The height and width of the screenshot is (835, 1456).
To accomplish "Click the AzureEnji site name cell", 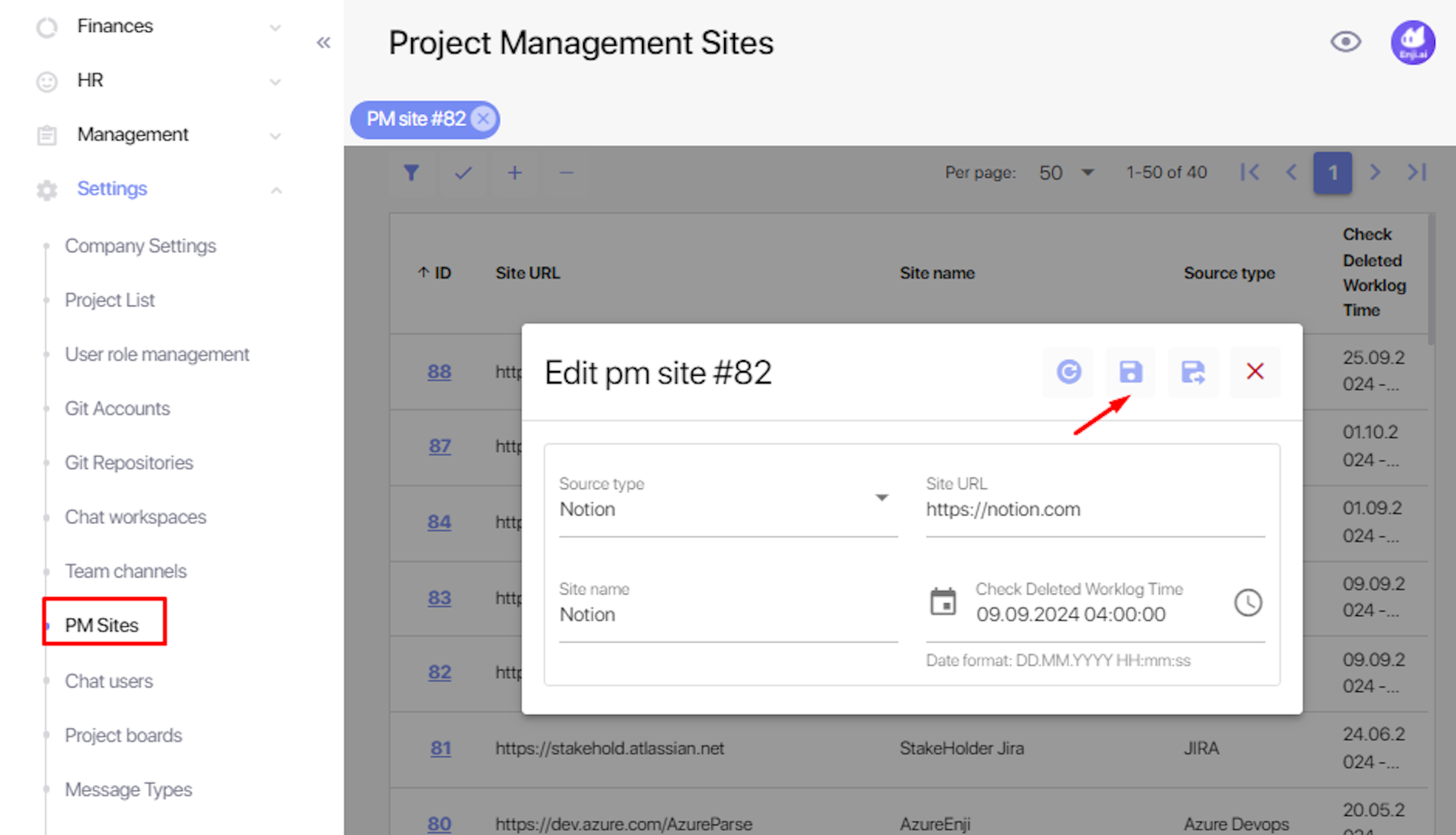I will 935,824.
